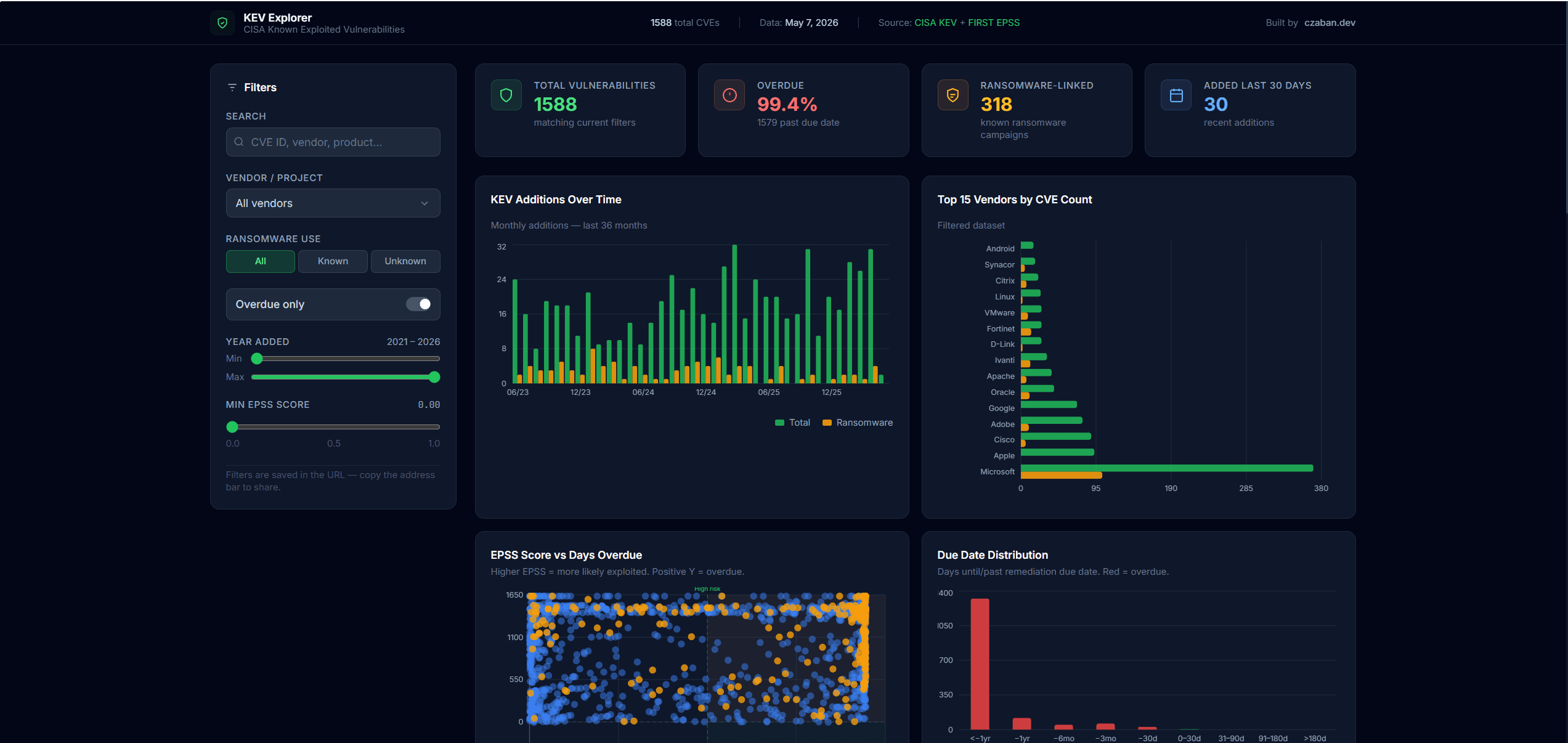Click the Ivanti vendor label

click(1004, 360)
